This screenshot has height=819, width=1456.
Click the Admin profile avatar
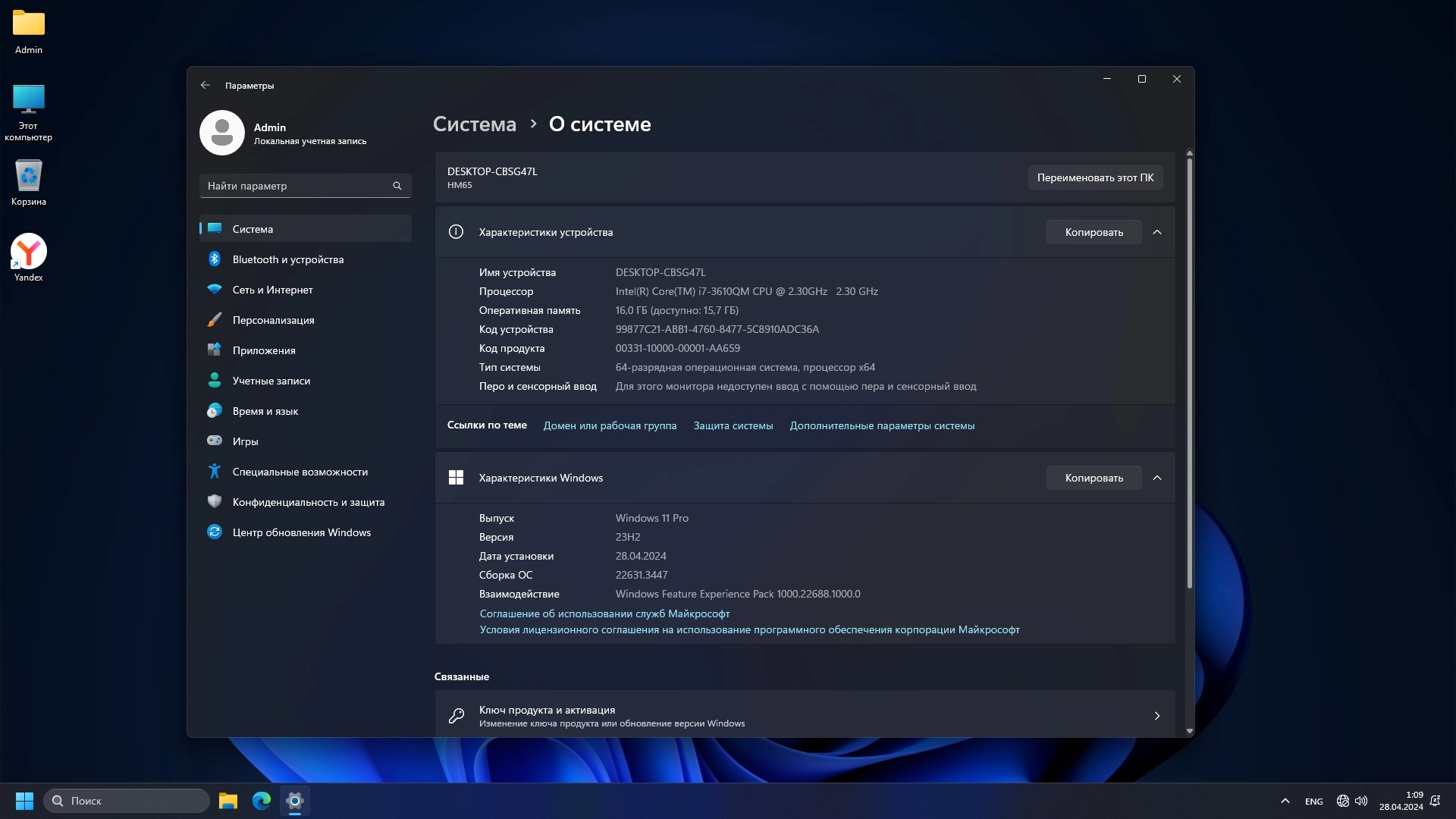pyautogui.click(x=222, y=133)
